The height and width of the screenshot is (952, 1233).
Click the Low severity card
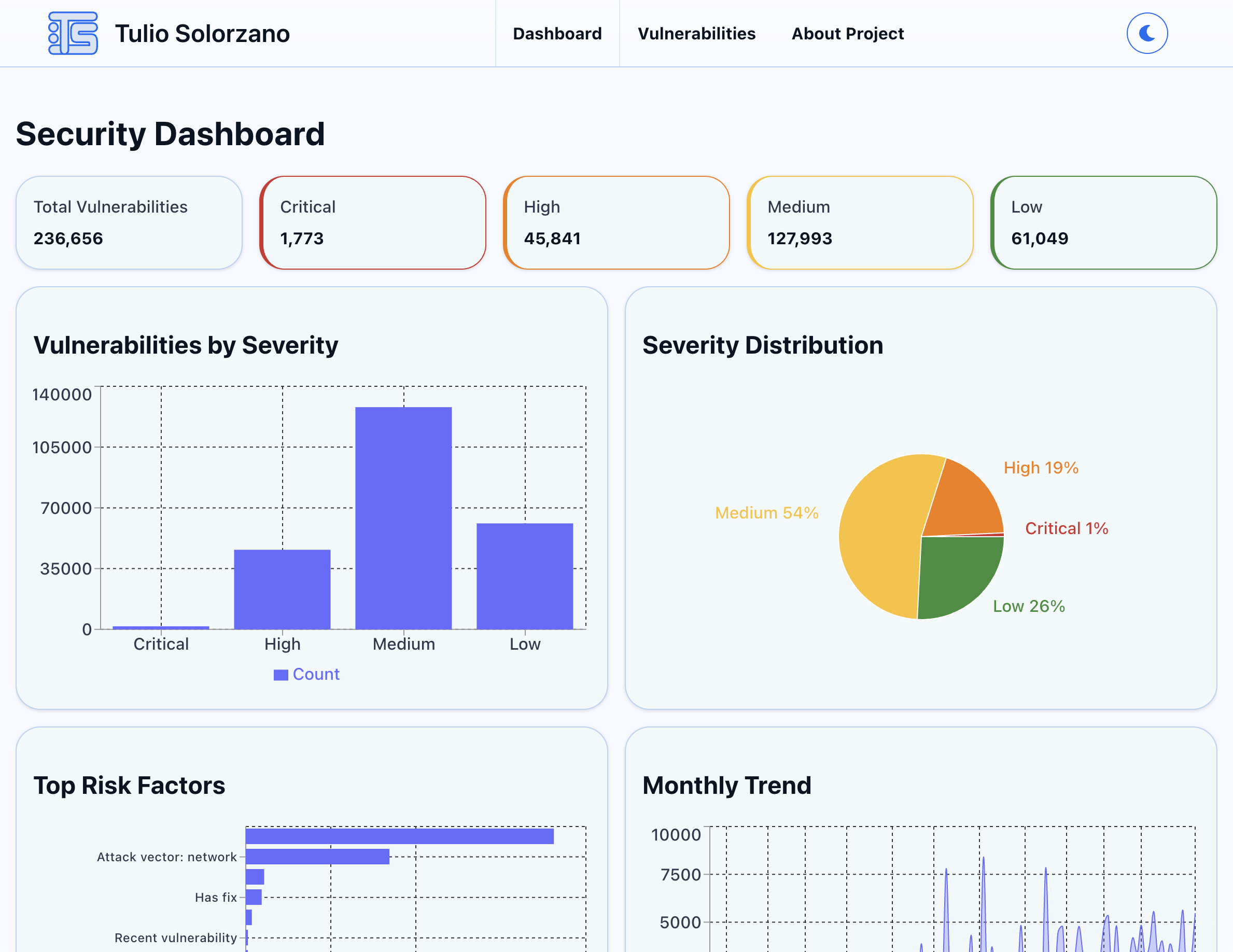[x=1104, y=222]
